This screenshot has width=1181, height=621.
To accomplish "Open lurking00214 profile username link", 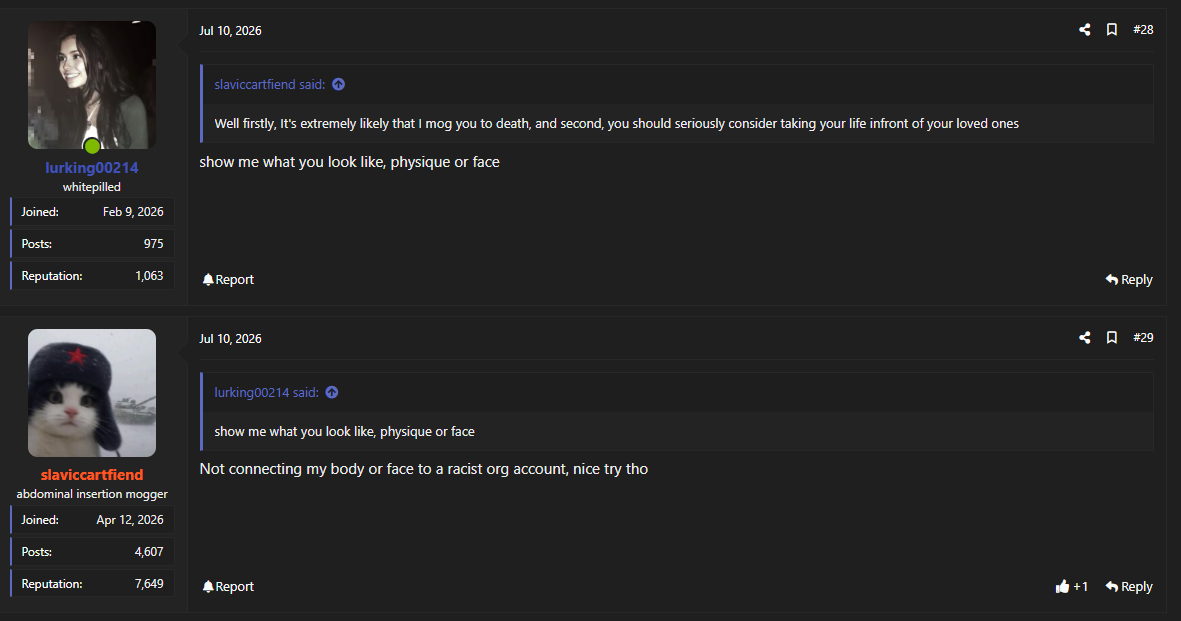I will 92,167.
